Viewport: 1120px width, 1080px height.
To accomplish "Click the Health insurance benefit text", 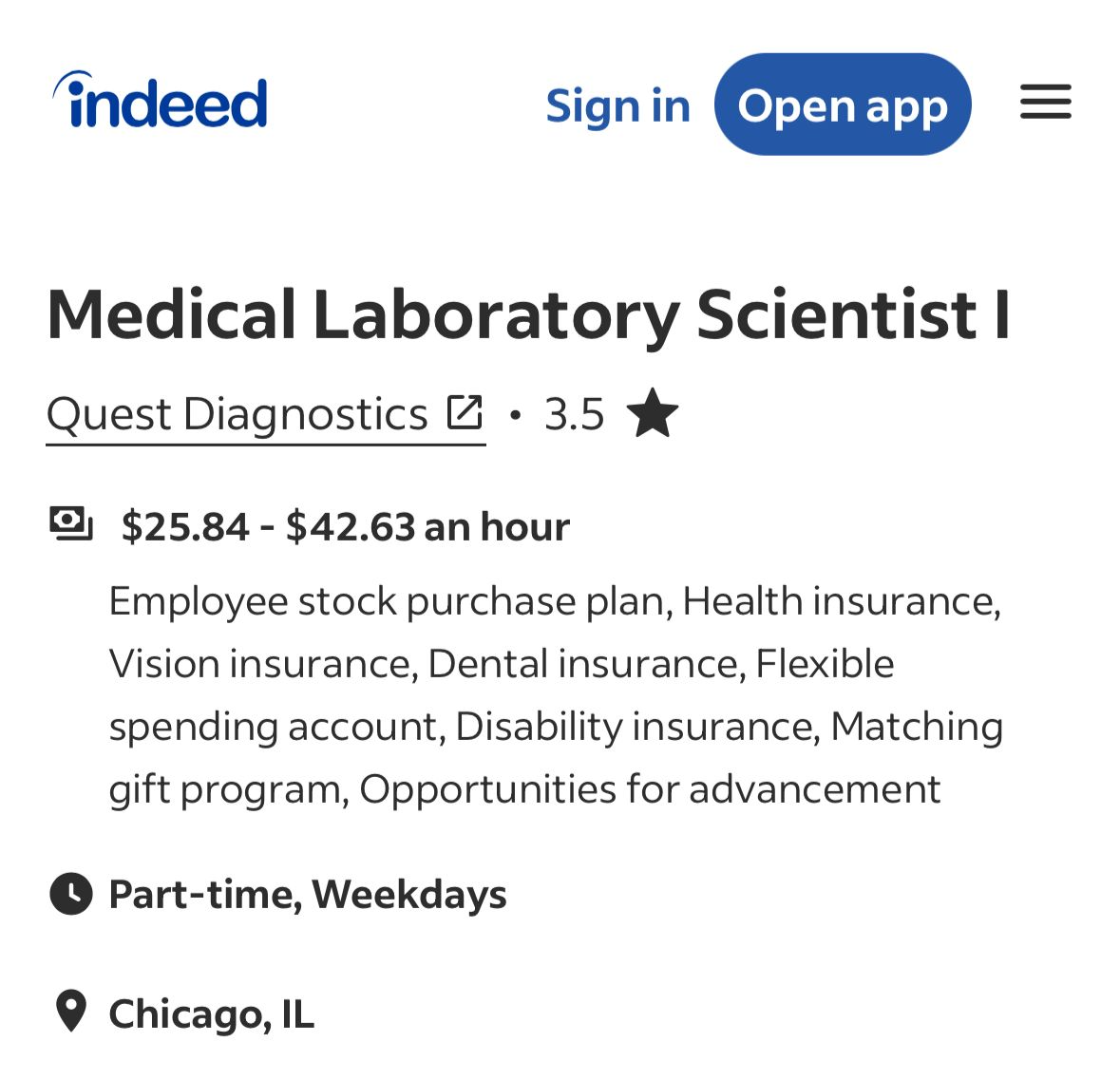I will pos(840,601).
